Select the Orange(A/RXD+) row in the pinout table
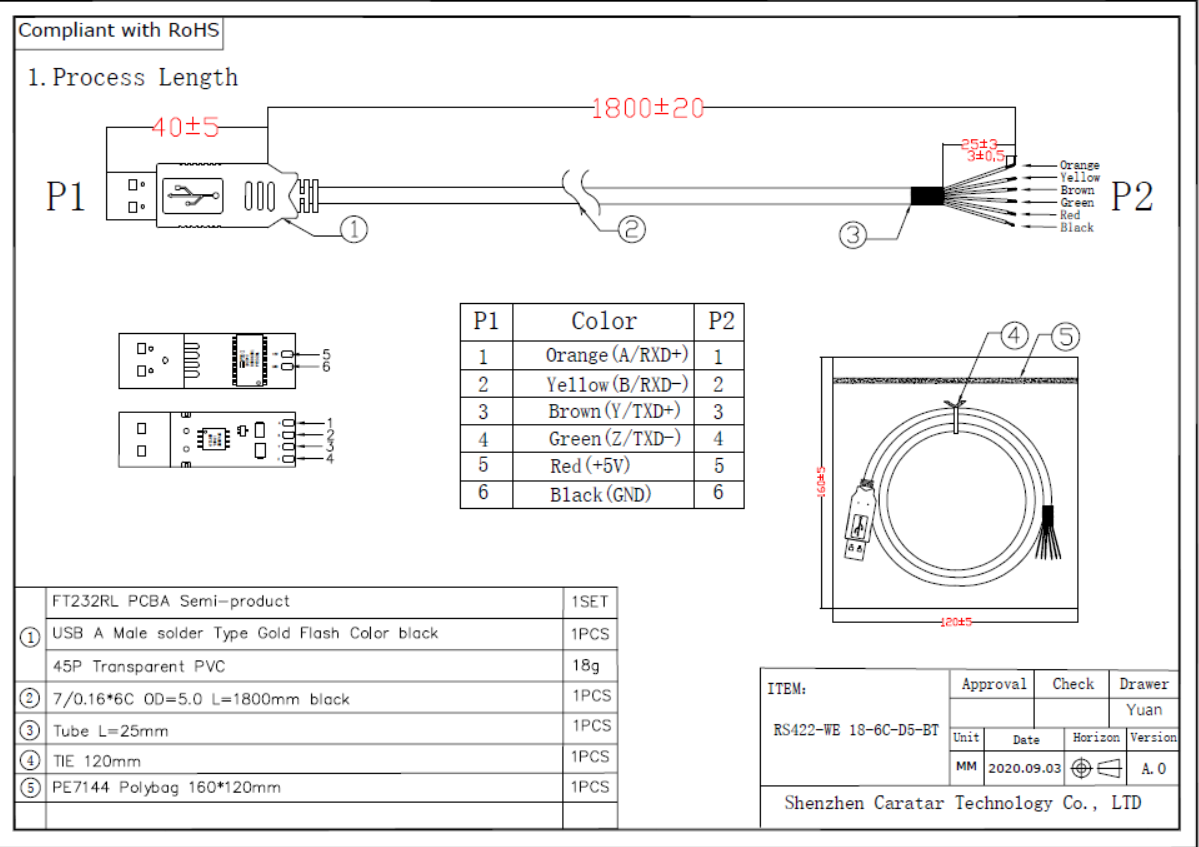The image size is (1199, 847). tap(602, 355)
